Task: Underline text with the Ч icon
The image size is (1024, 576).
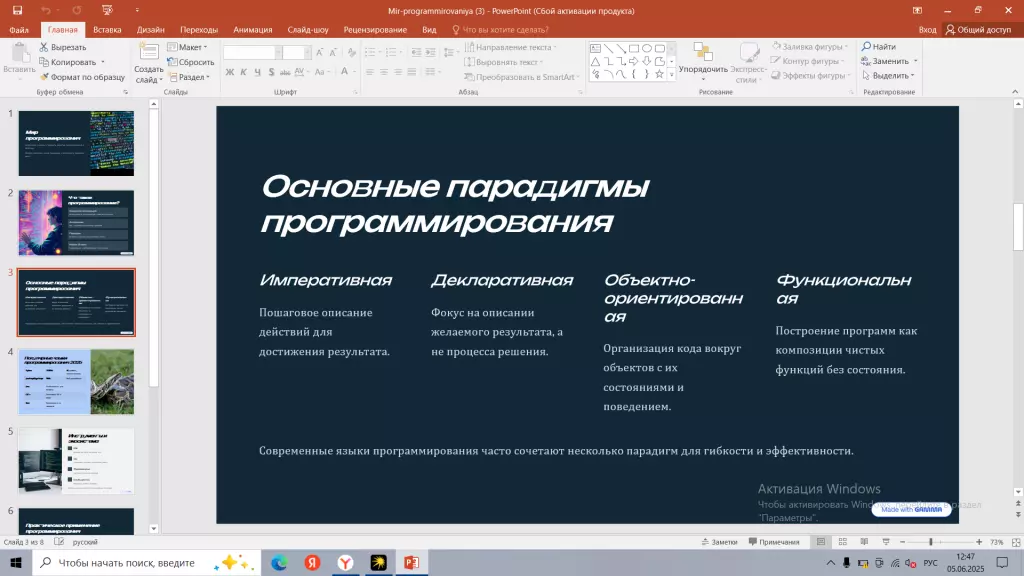Action: 258,72
